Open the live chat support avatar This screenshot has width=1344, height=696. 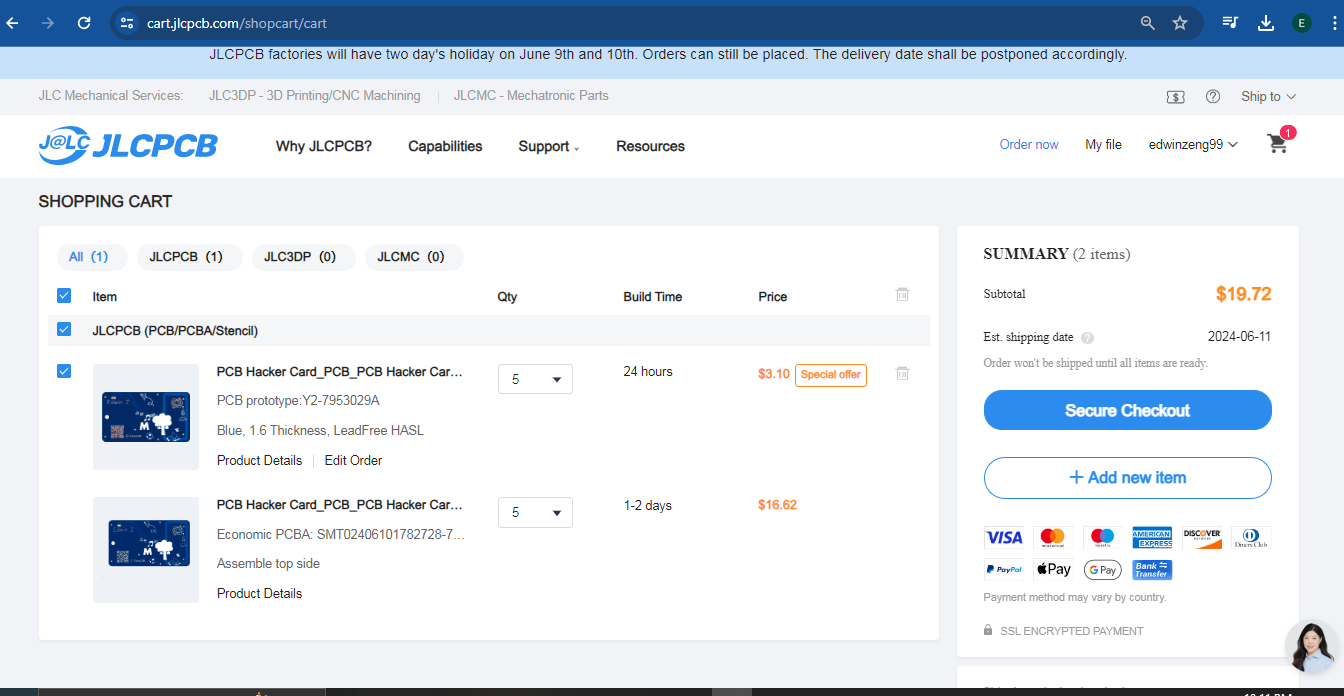(1311, 647)
